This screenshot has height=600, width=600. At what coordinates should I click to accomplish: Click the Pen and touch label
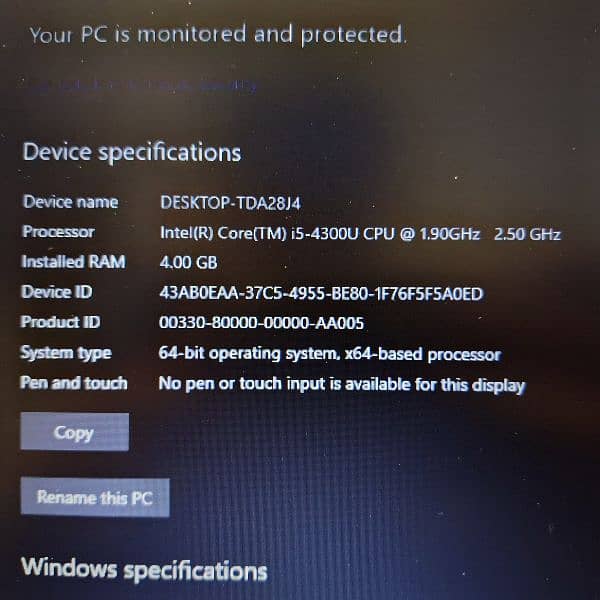pyautogui.click(x=74, y=383)
